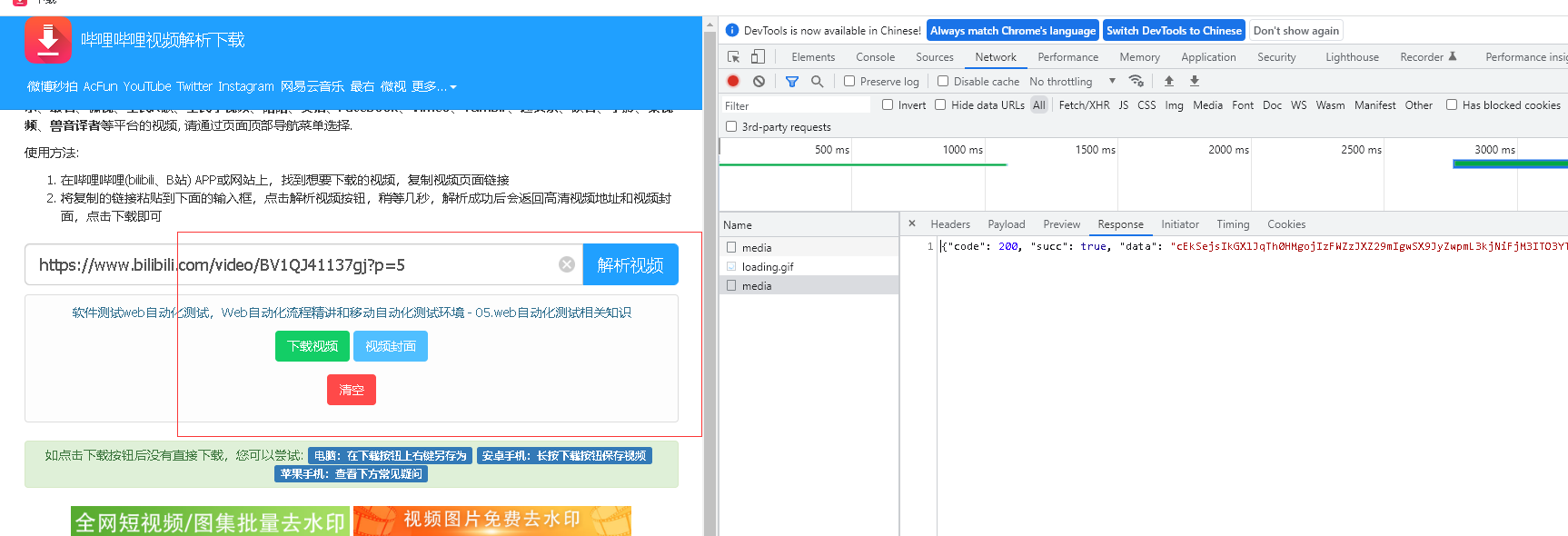Image resolution: width=1568 pixels, height=536 pixels.
Task: Clear the network log icon
Action: click(759, 81)
